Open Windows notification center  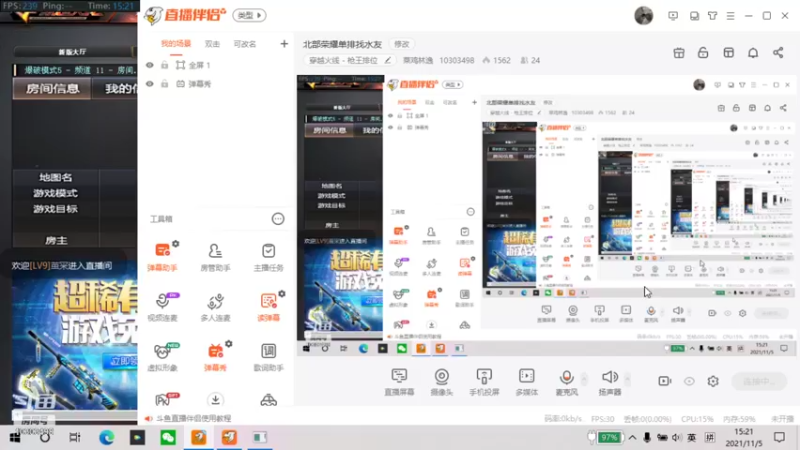point(779,437)
